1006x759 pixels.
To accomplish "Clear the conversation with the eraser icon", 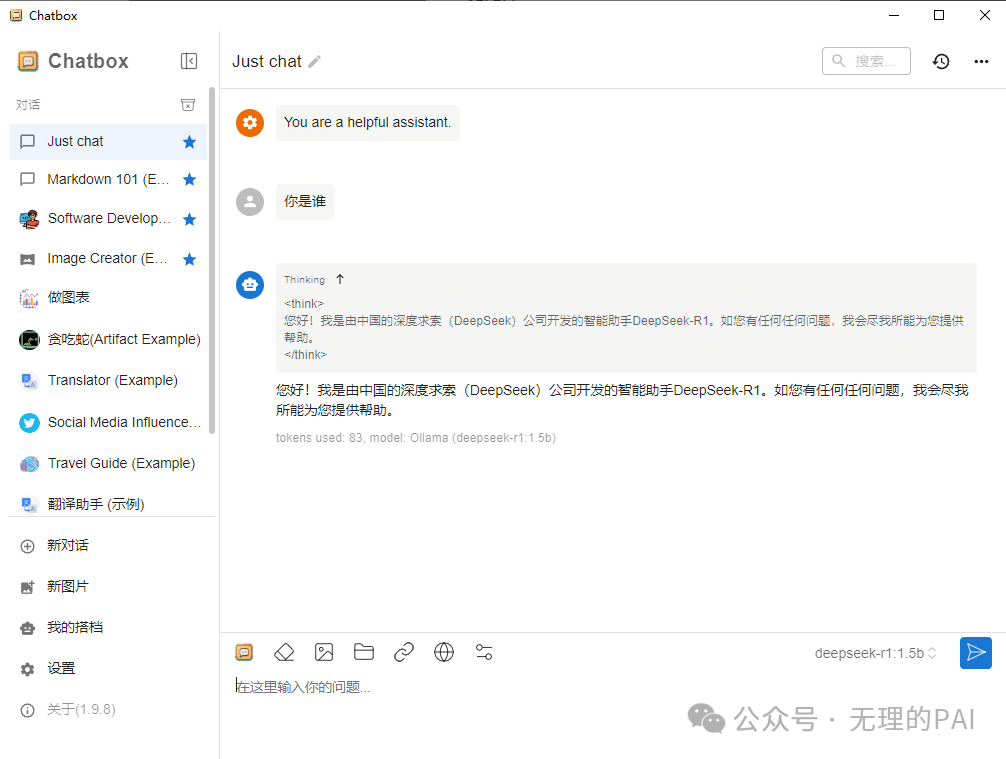I will point(284,652).
